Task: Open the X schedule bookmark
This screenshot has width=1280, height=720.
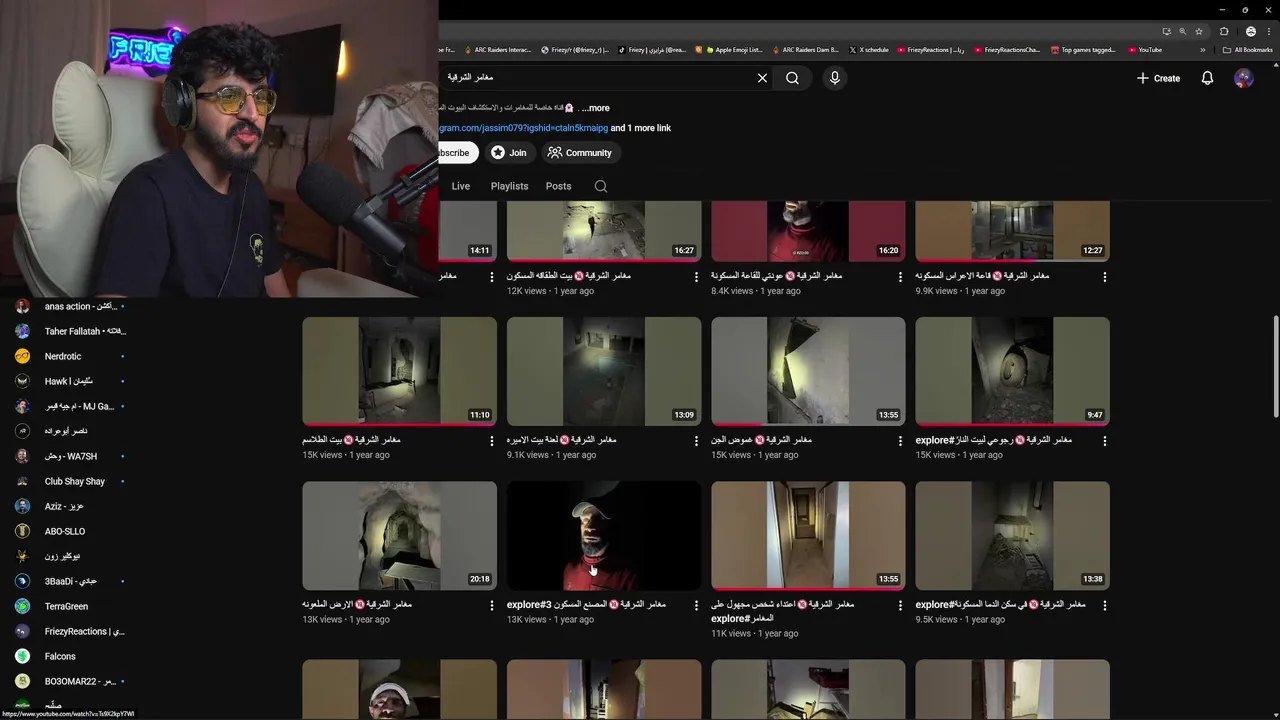Action: point(869,50)
